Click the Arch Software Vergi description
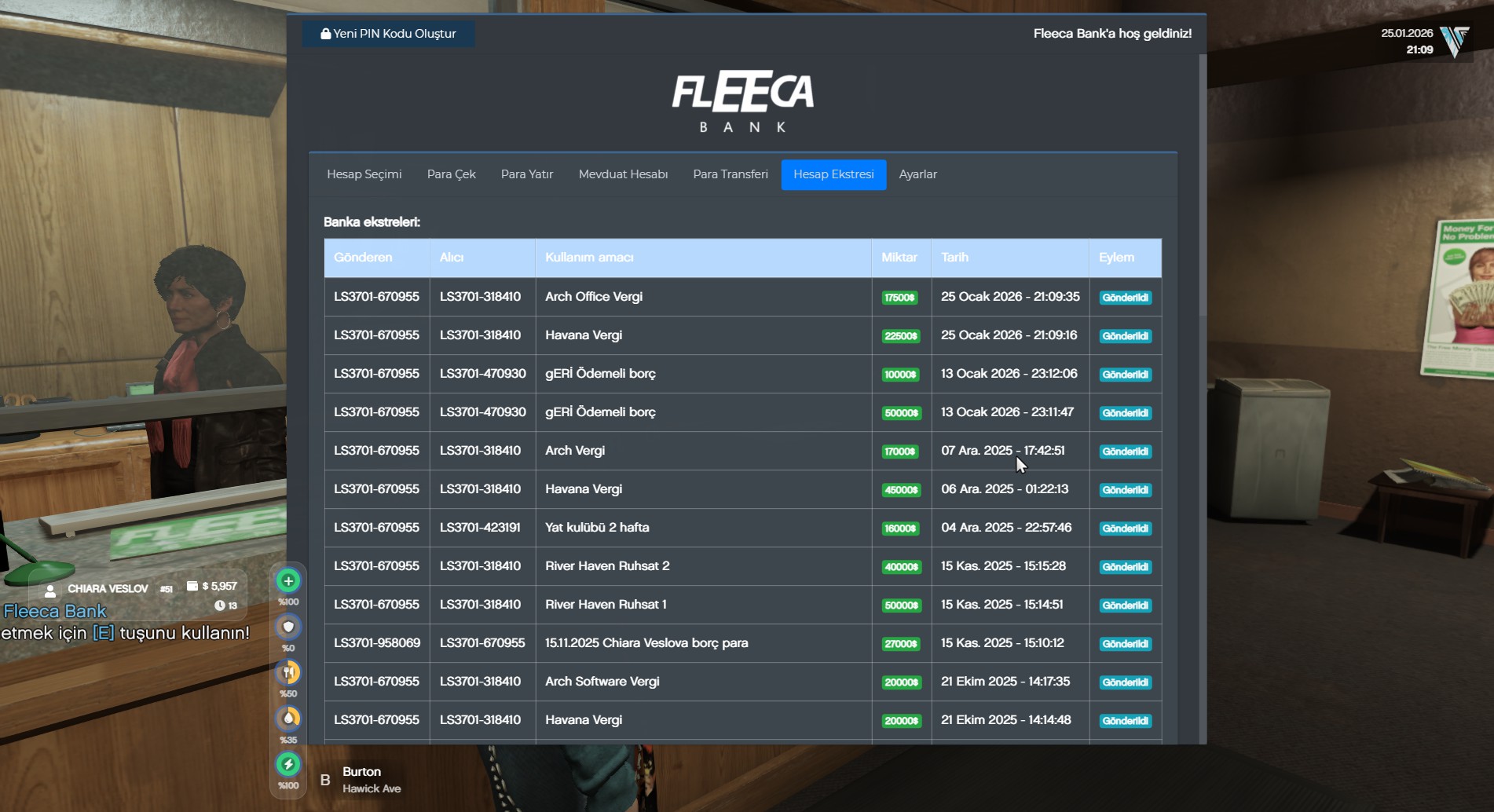This screenshot has height=812, width=1494. [602, 682]
